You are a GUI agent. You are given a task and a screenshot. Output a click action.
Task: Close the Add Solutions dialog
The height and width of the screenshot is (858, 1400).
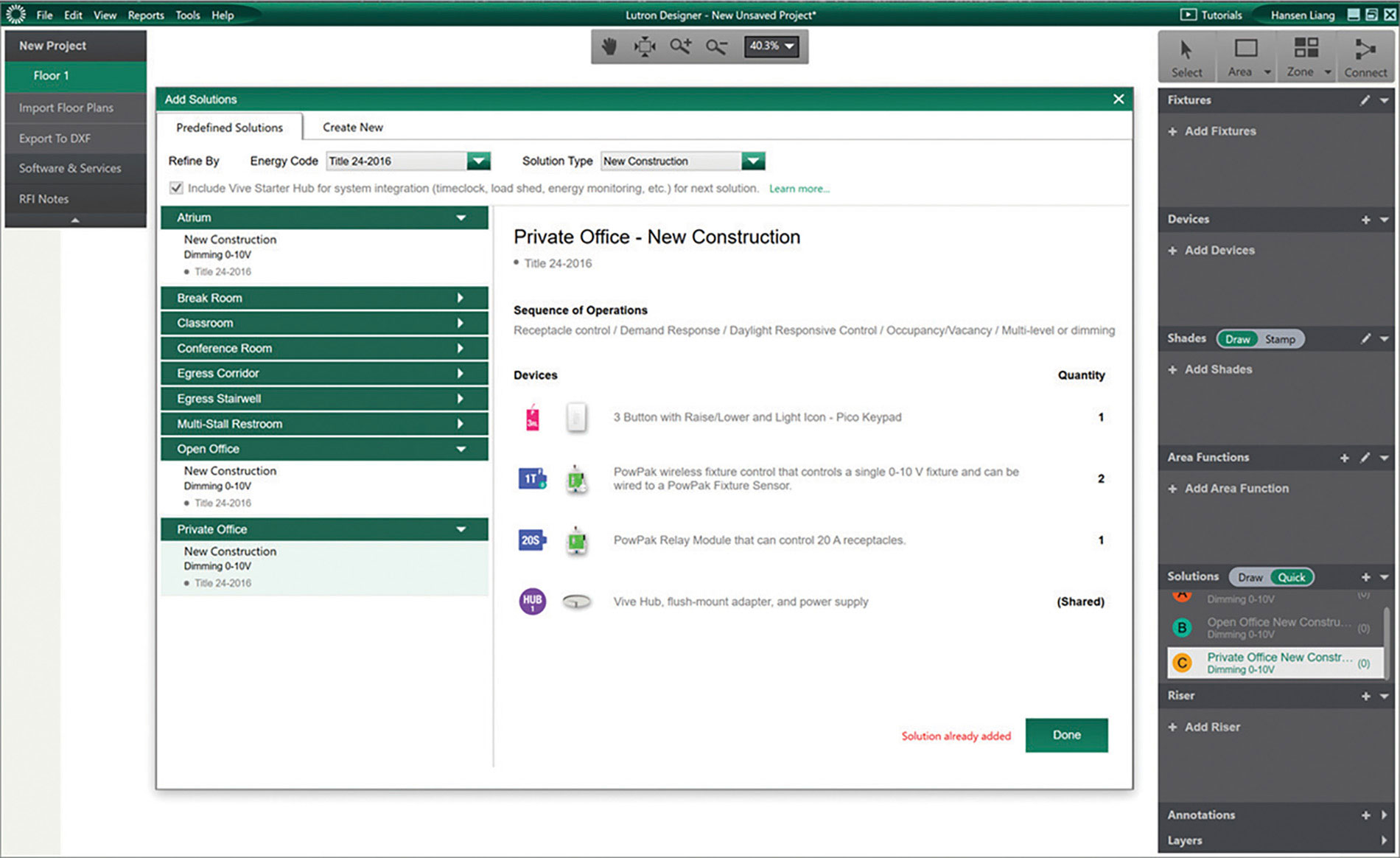[1119, 99]
